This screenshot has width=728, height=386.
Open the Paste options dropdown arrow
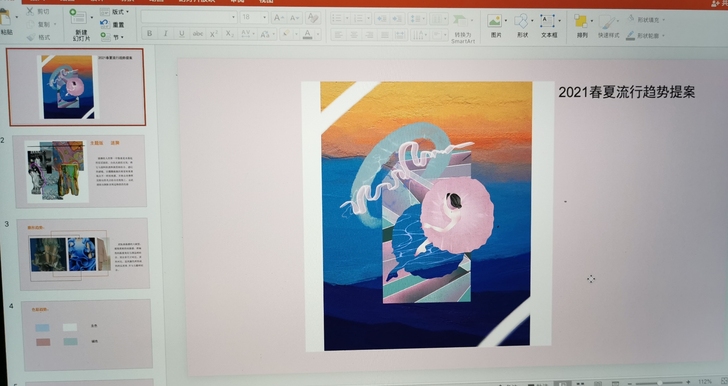(17, 17)
